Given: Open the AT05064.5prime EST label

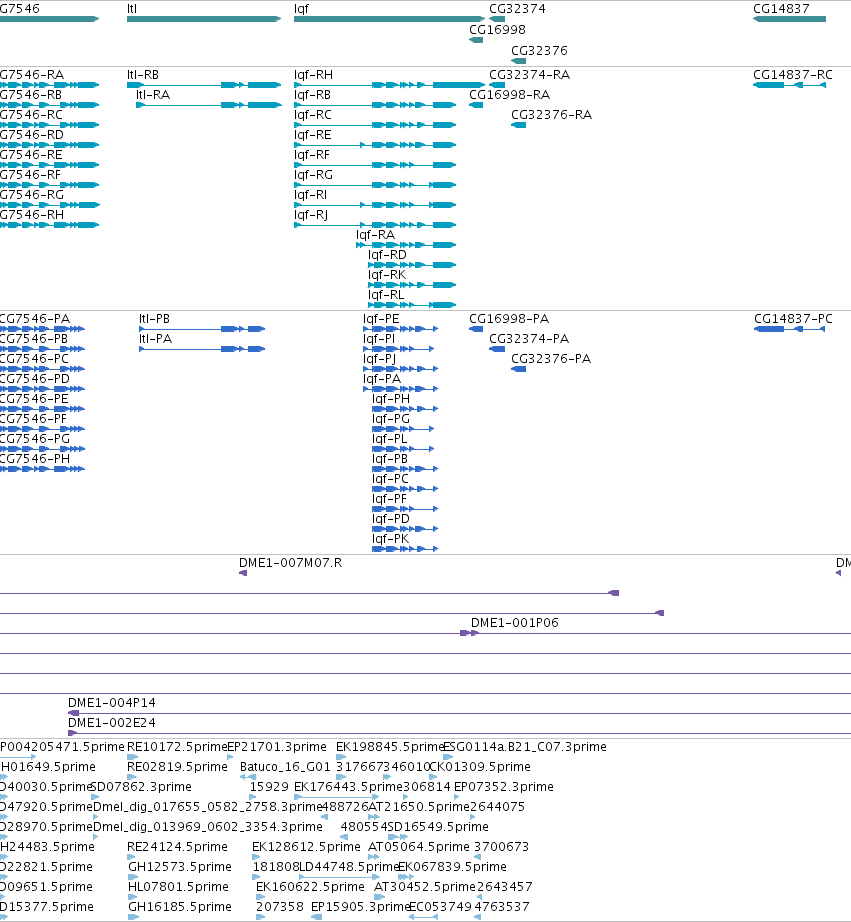Looking at the screenshot, I should point(419,847).
